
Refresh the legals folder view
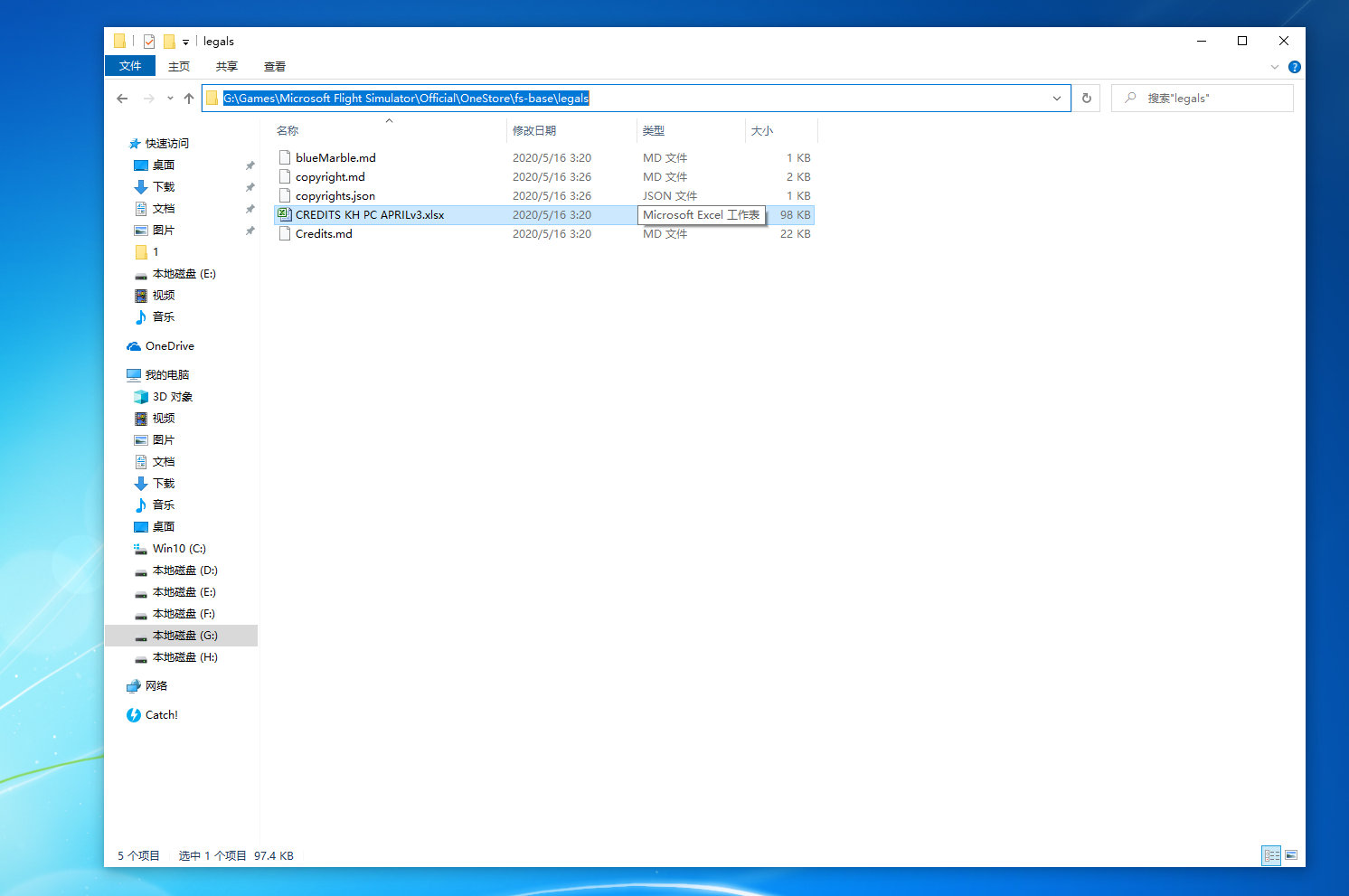1087,99
